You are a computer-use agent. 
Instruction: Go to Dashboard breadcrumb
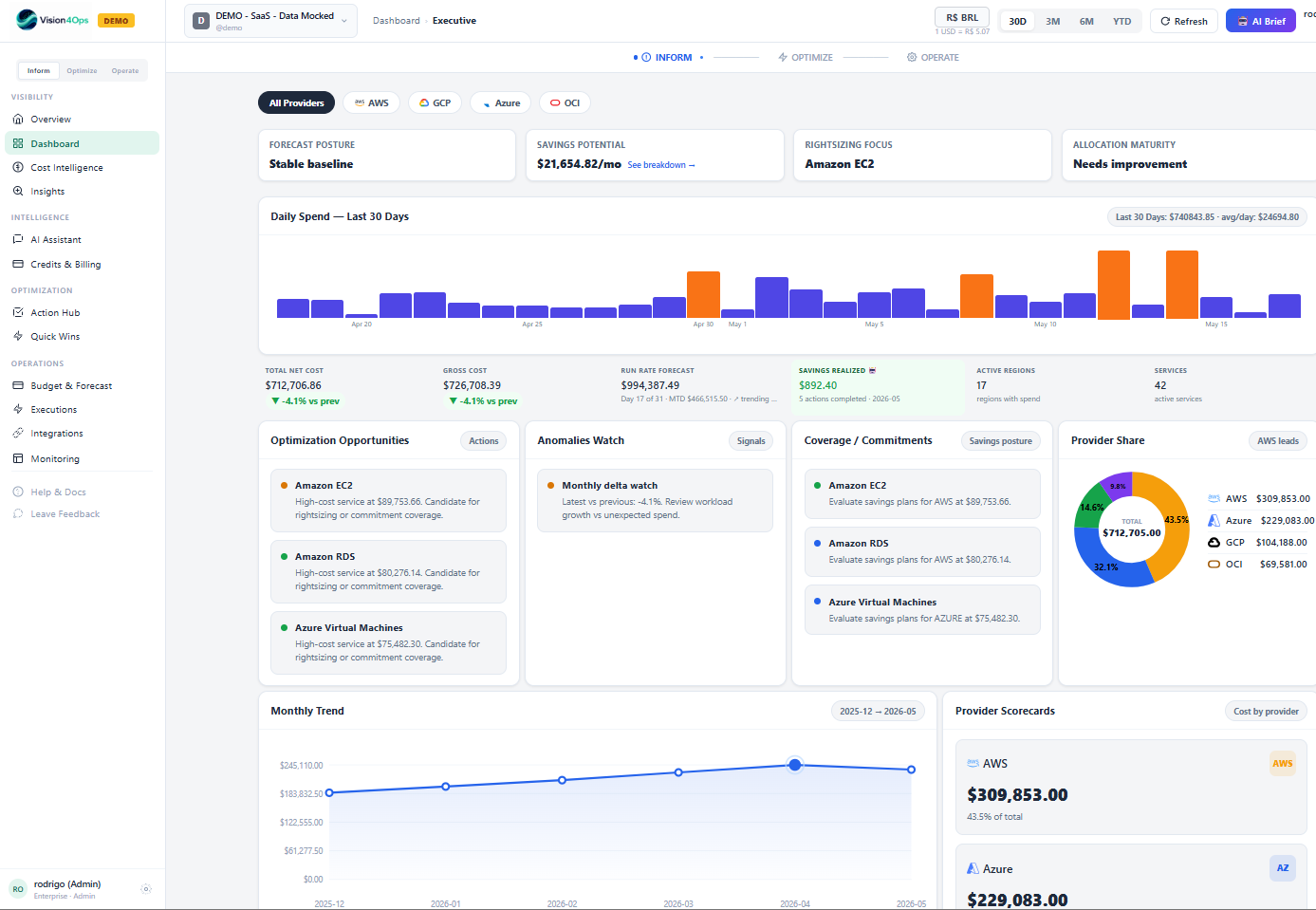(397, 21)
